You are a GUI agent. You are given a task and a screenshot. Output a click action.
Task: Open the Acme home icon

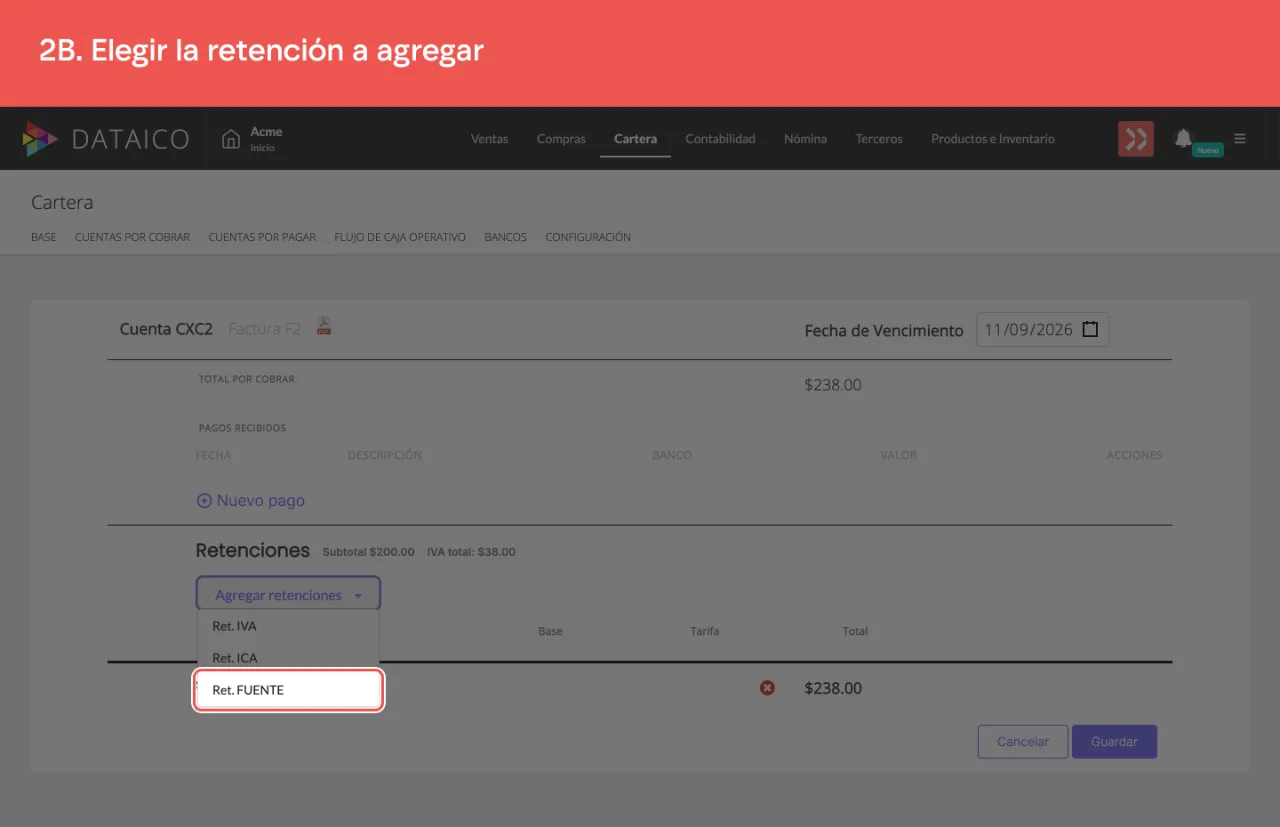point(231,138)
